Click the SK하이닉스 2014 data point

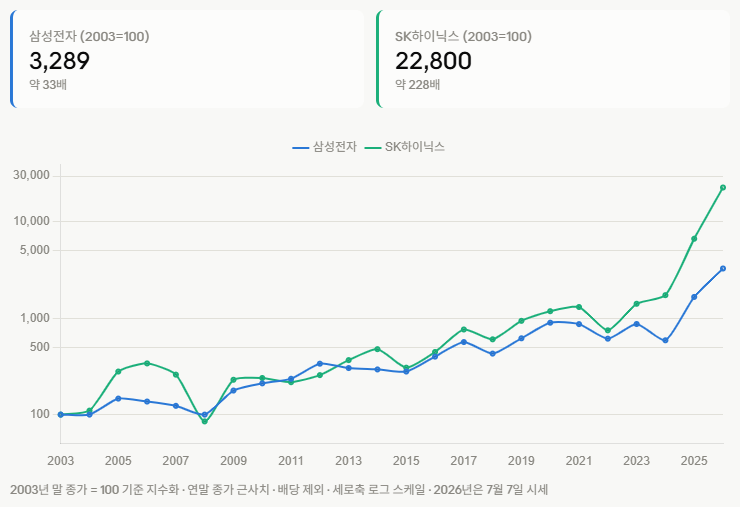(377, 349)
